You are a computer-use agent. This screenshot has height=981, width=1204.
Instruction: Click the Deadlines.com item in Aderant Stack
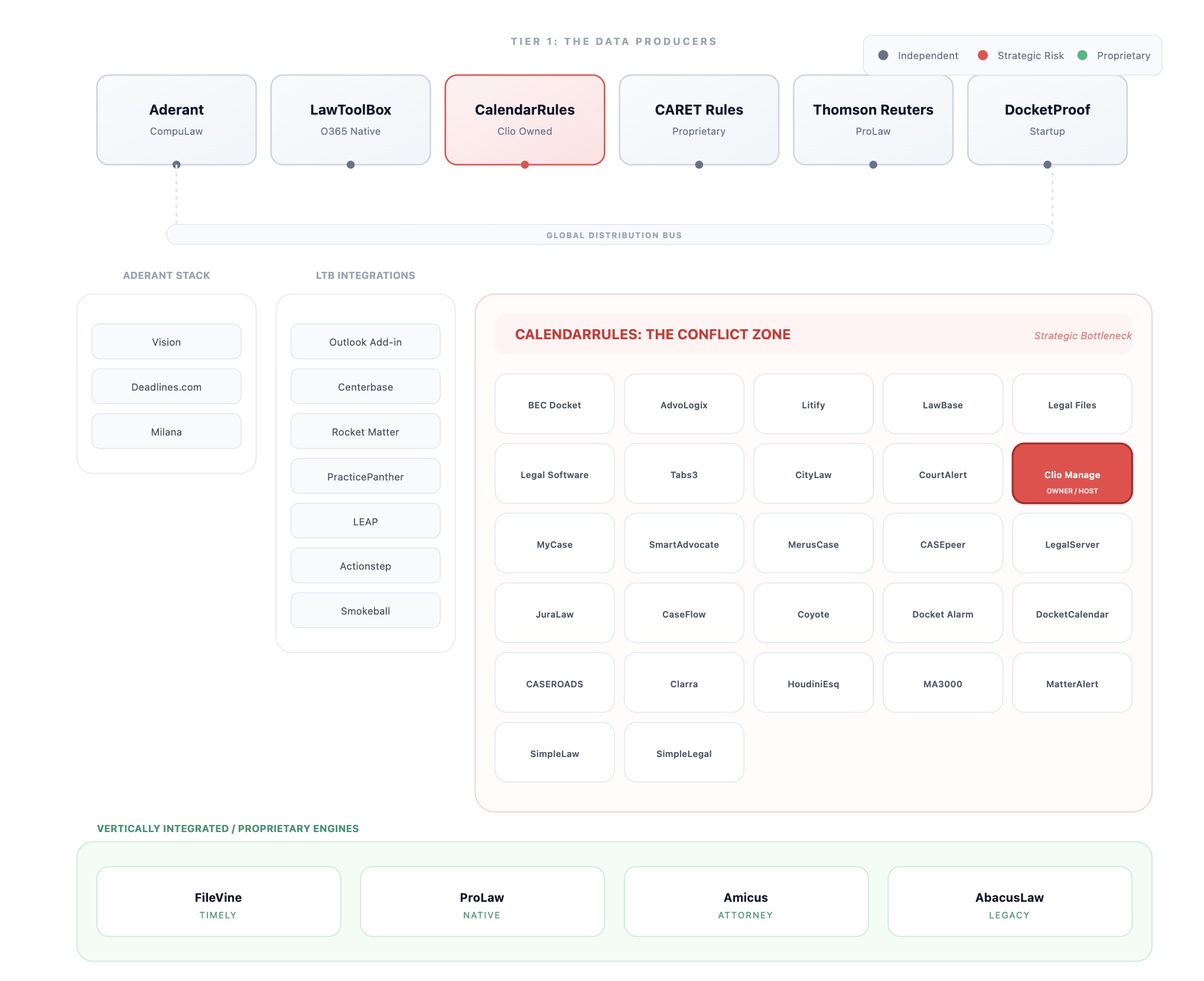coord(166,386)
